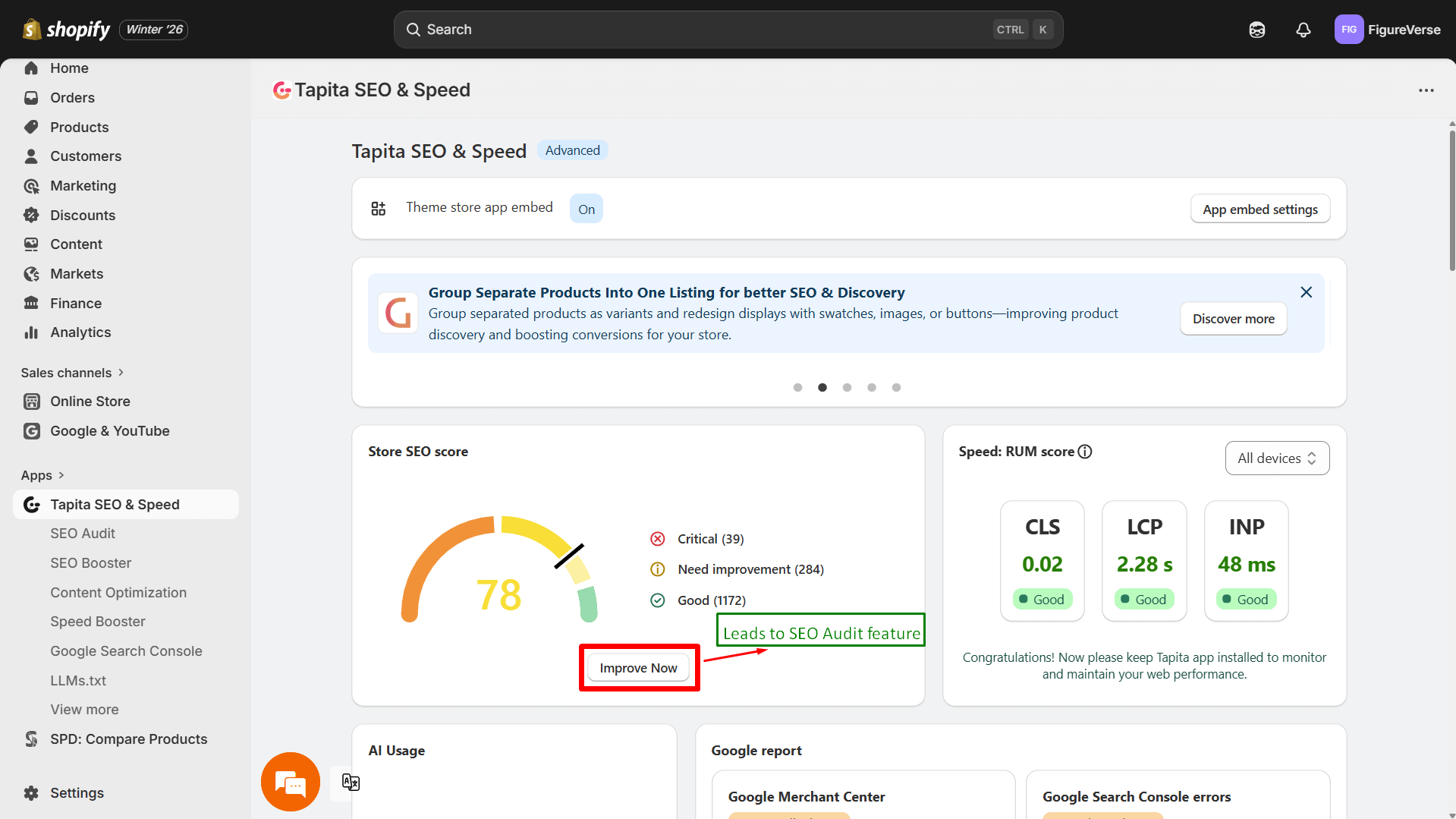Click View more under Tapita menu
Screen dimensions: 1456x819
coord(84,710)
